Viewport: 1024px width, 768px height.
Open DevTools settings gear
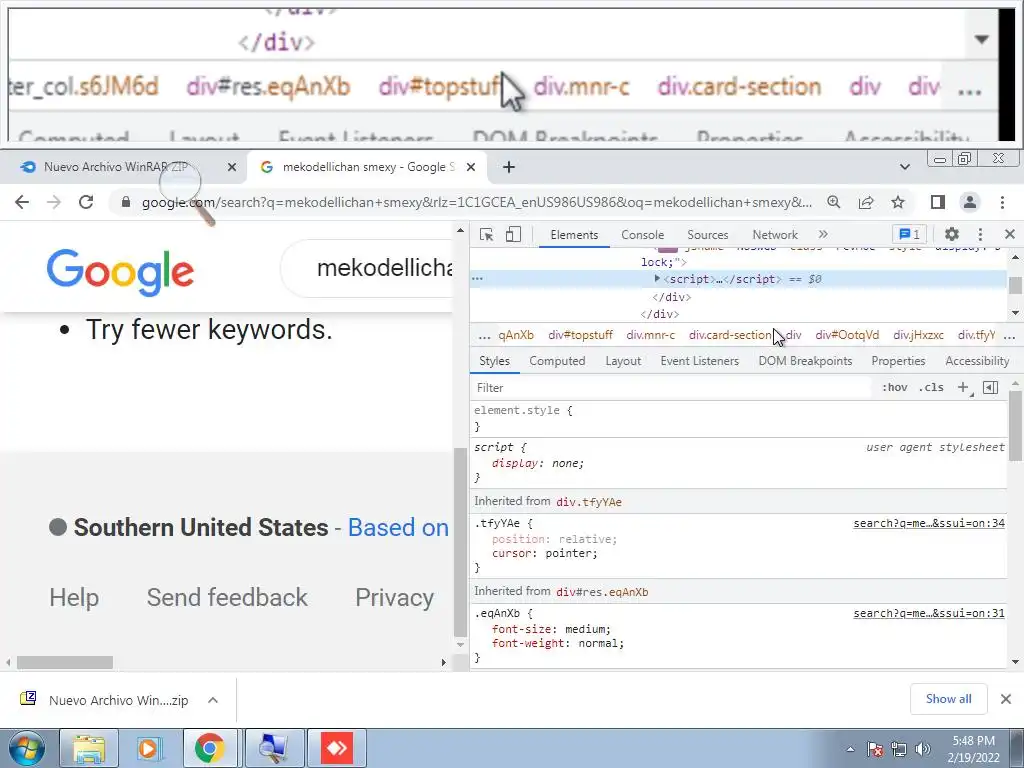[952, 234]
